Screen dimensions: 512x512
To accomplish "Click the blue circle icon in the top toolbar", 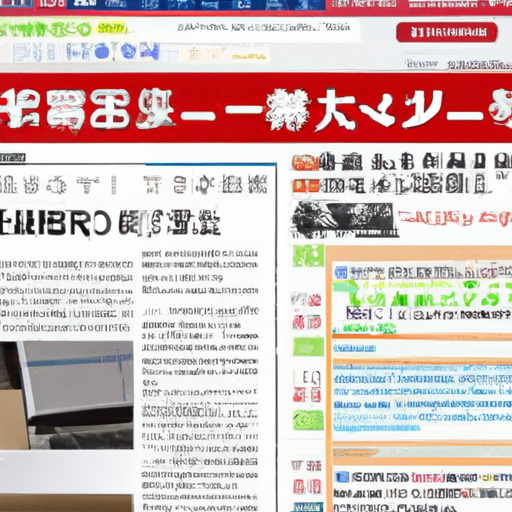I will [x=101, y=52].
